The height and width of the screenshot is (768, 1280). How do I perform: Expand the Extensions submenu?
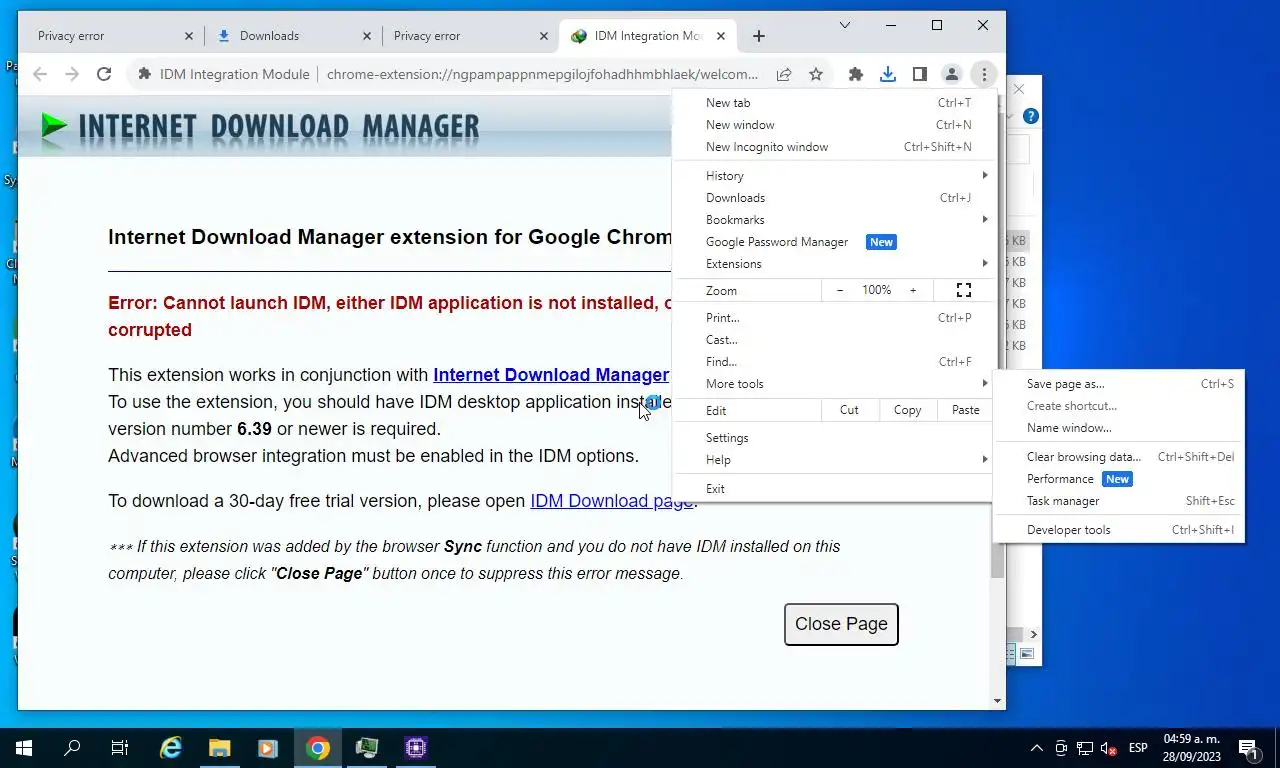point(835,264)
